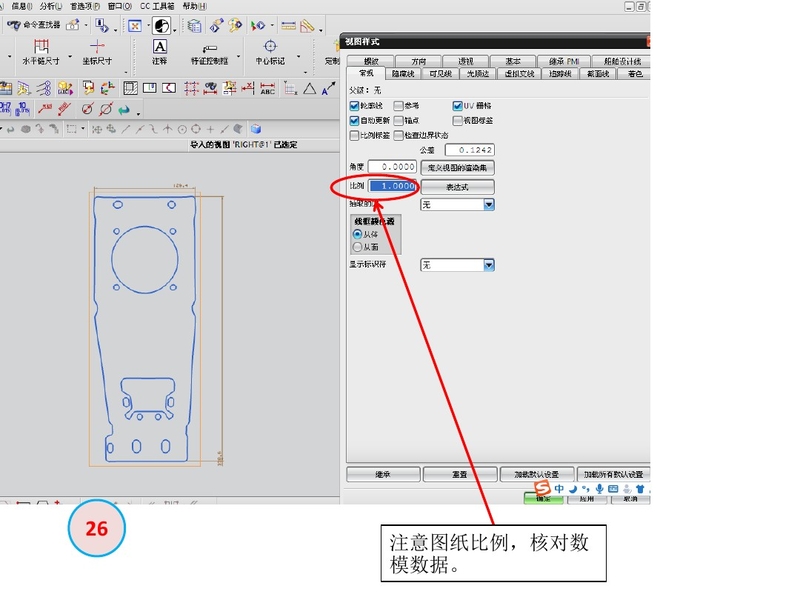Click the Sogou input method S icon
The width and height of the screenshot is (800, 600).
(544, 489)
